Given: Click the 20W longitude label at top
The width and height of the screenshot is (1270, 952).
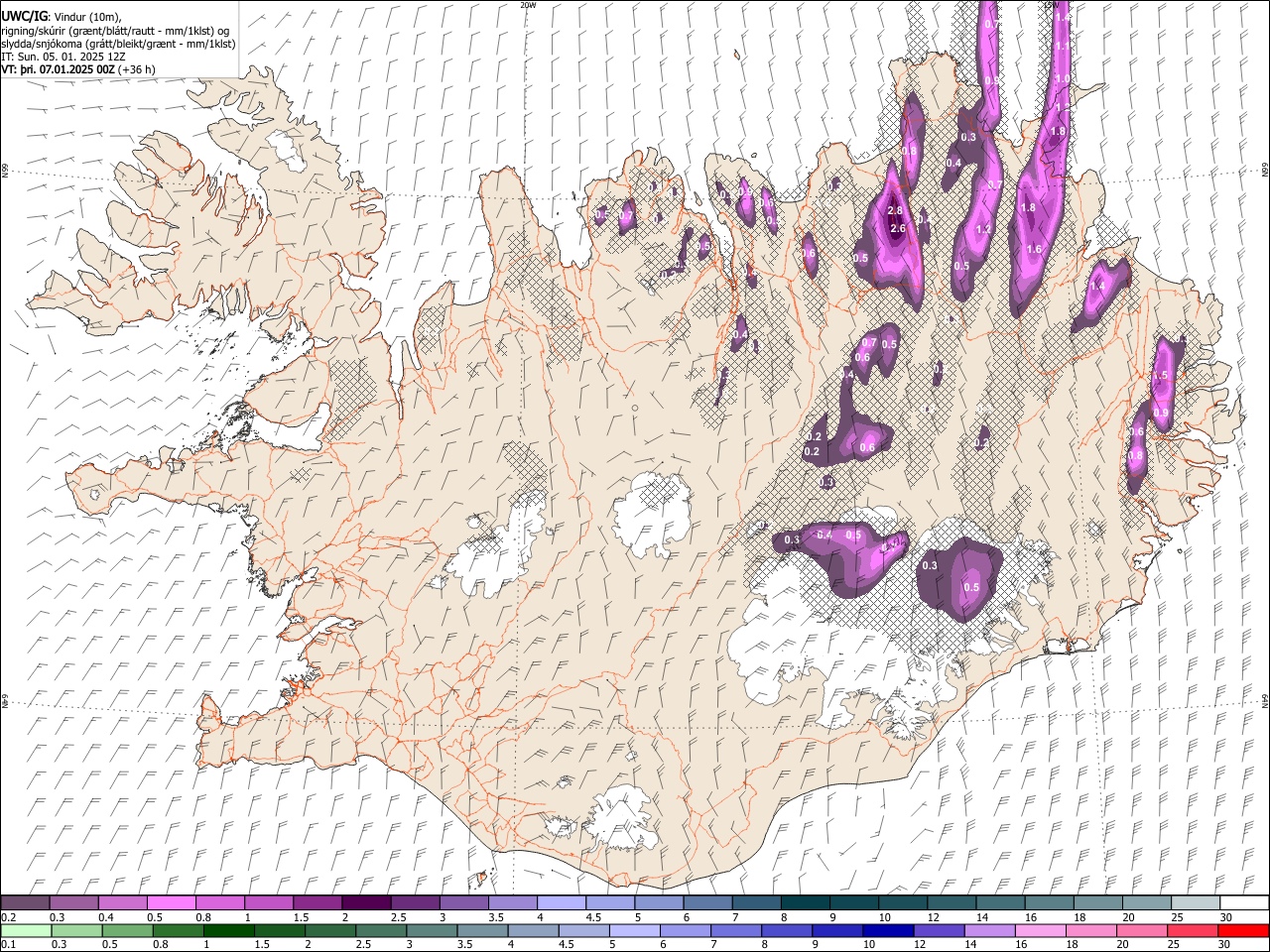Looking at the screenshot, I should tap(528, 5).
